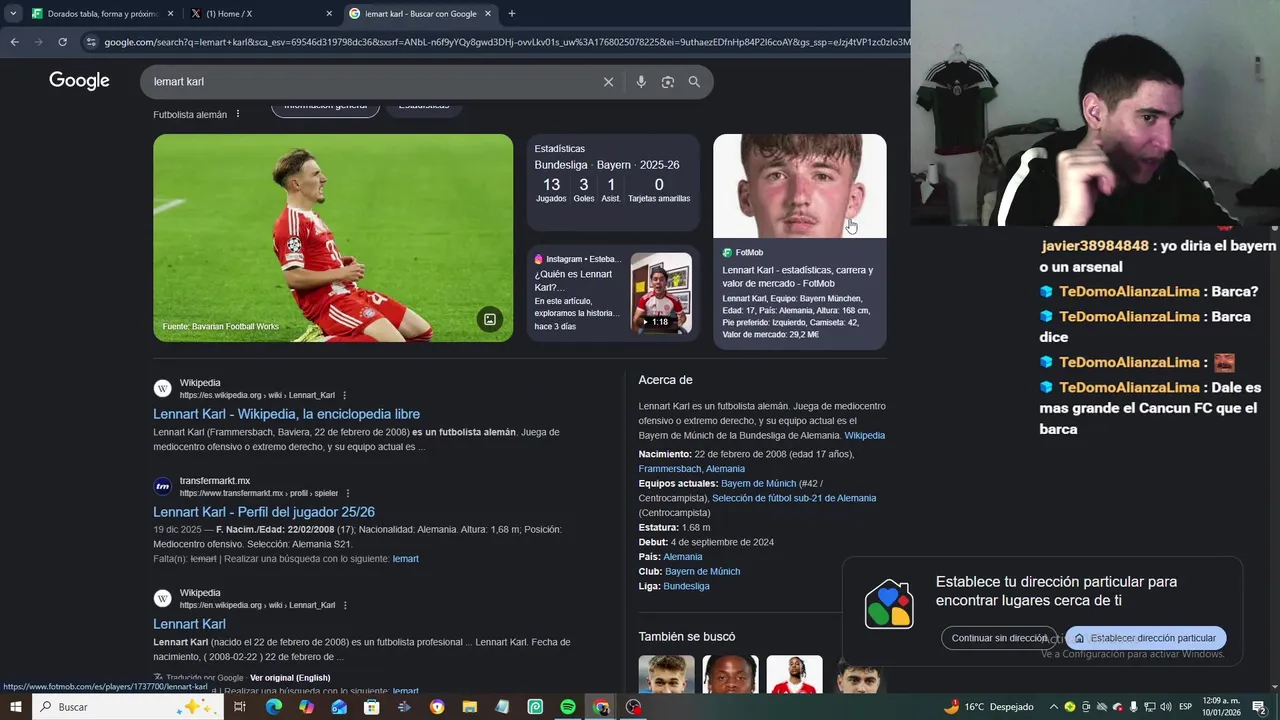The width and height of the screenshot is (1280, 720).
Task: Open the transfermarkt.mx result three-dot menu
Action: pyautogui.click(x=348, y=493)
